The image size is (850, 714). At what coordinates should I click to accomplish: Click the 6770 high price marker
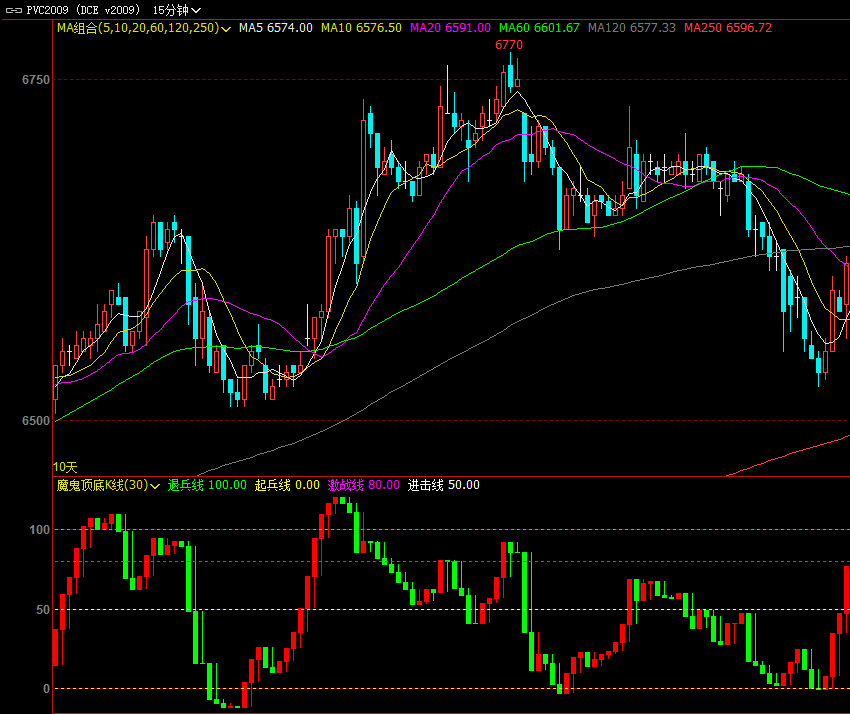pos(509,45)
